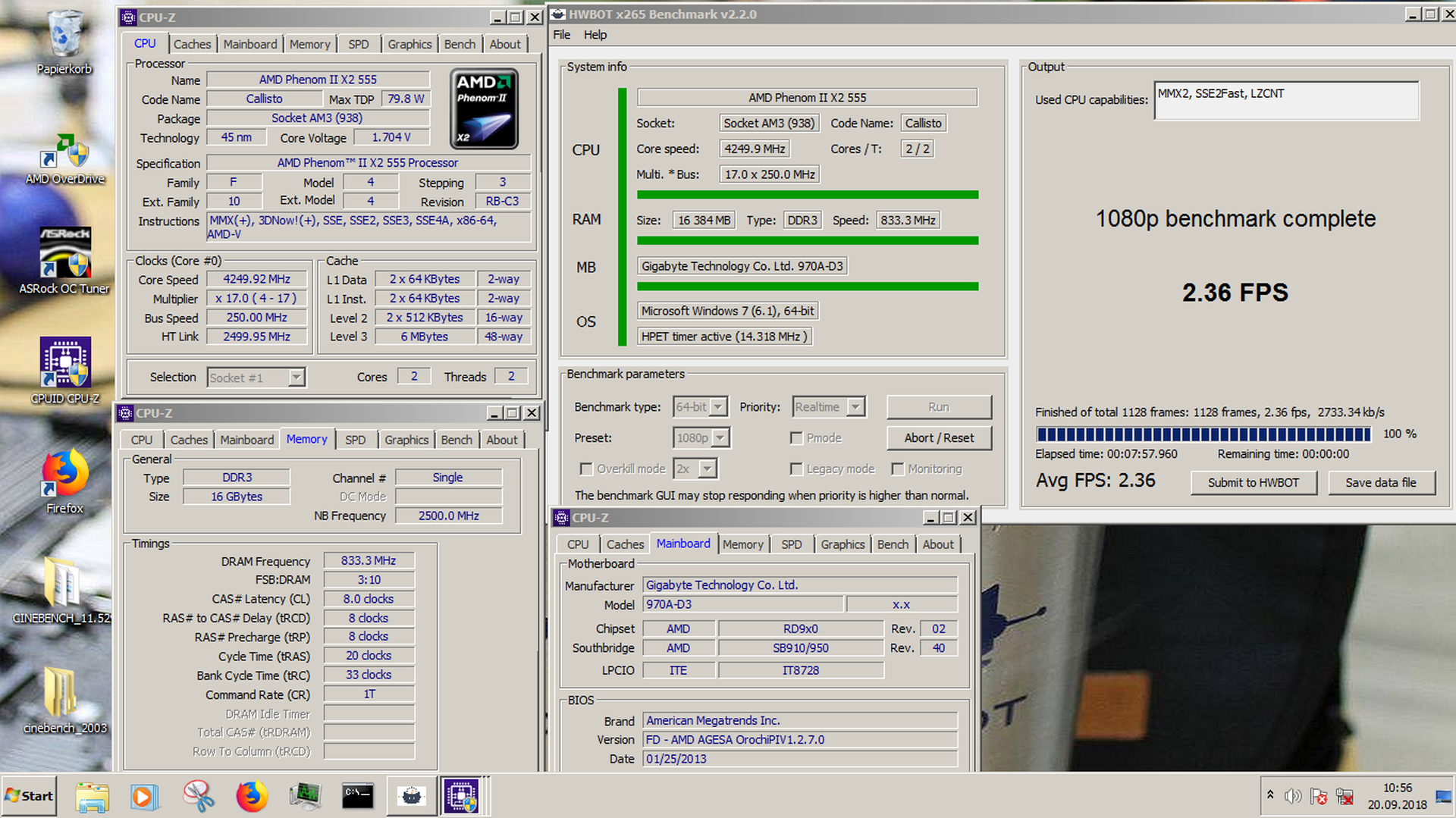The image size is (1456, 818).
Task: Click the CPU-Z Memory window title icon
Action: coord(126,413)
